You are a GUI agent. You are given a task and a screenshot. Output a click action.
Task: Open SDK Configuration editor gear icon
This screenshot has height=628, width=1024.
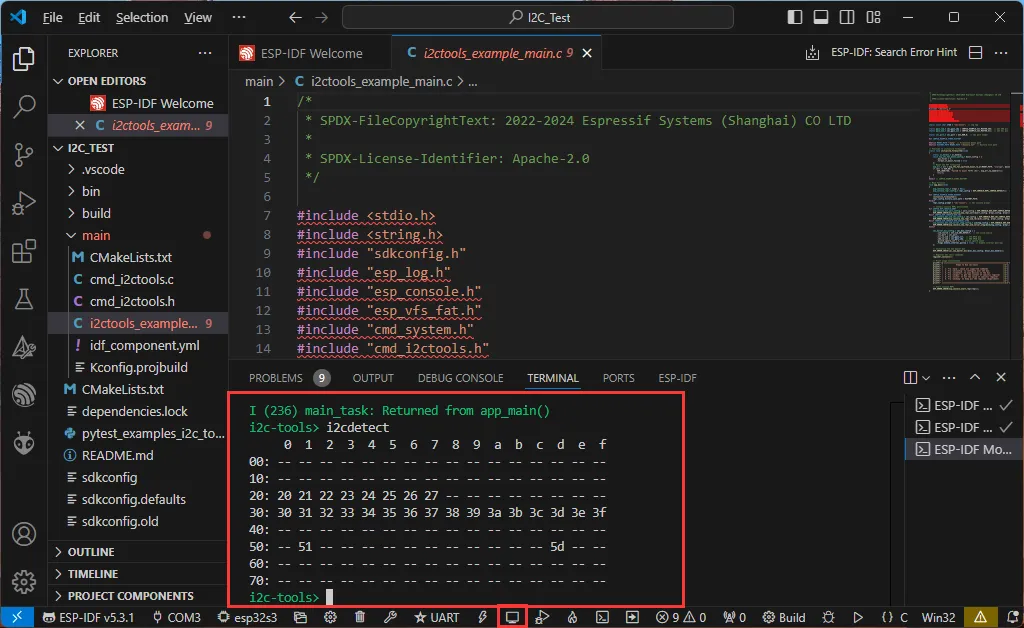330,617
